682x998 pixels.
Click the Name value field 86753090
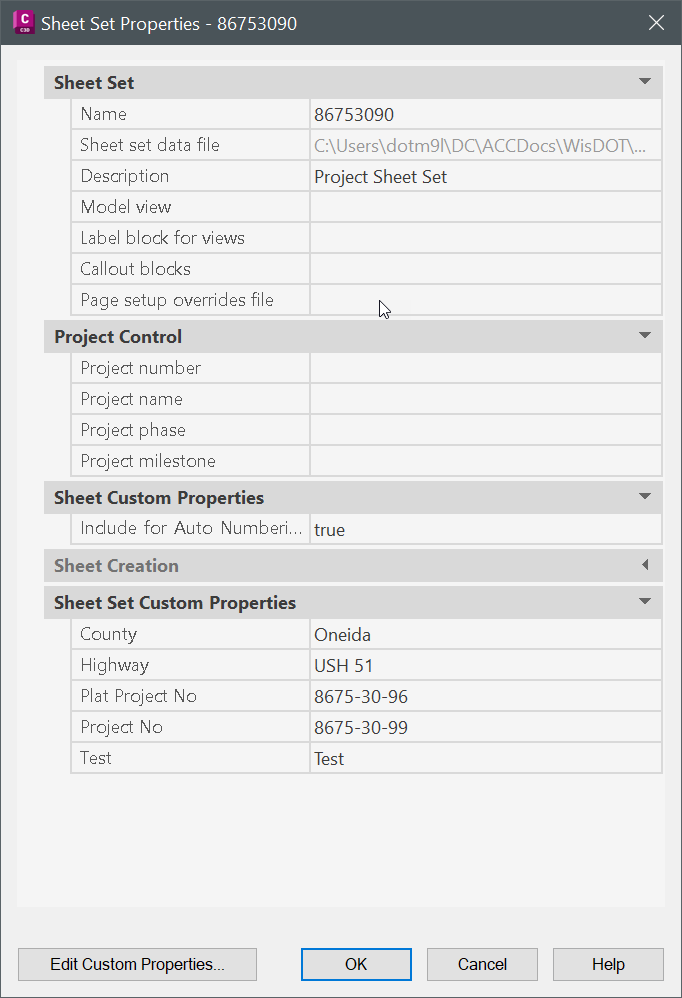pos(485,115)
